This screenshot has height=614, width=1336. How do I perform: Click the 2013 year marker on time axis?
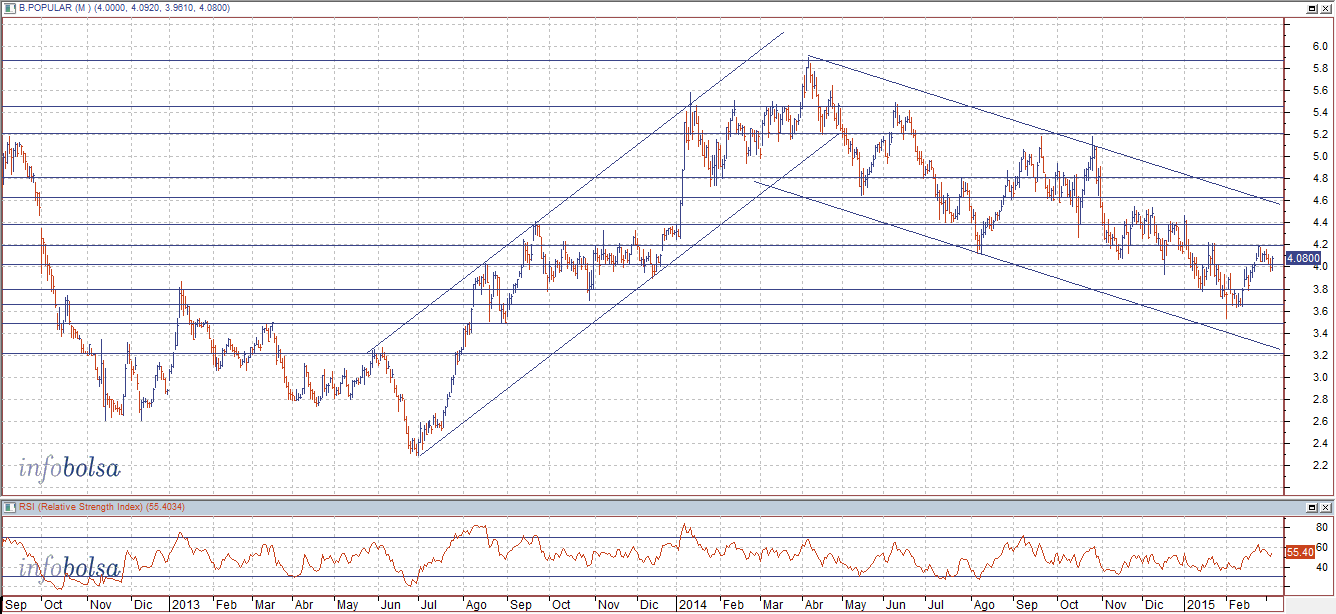185,605
